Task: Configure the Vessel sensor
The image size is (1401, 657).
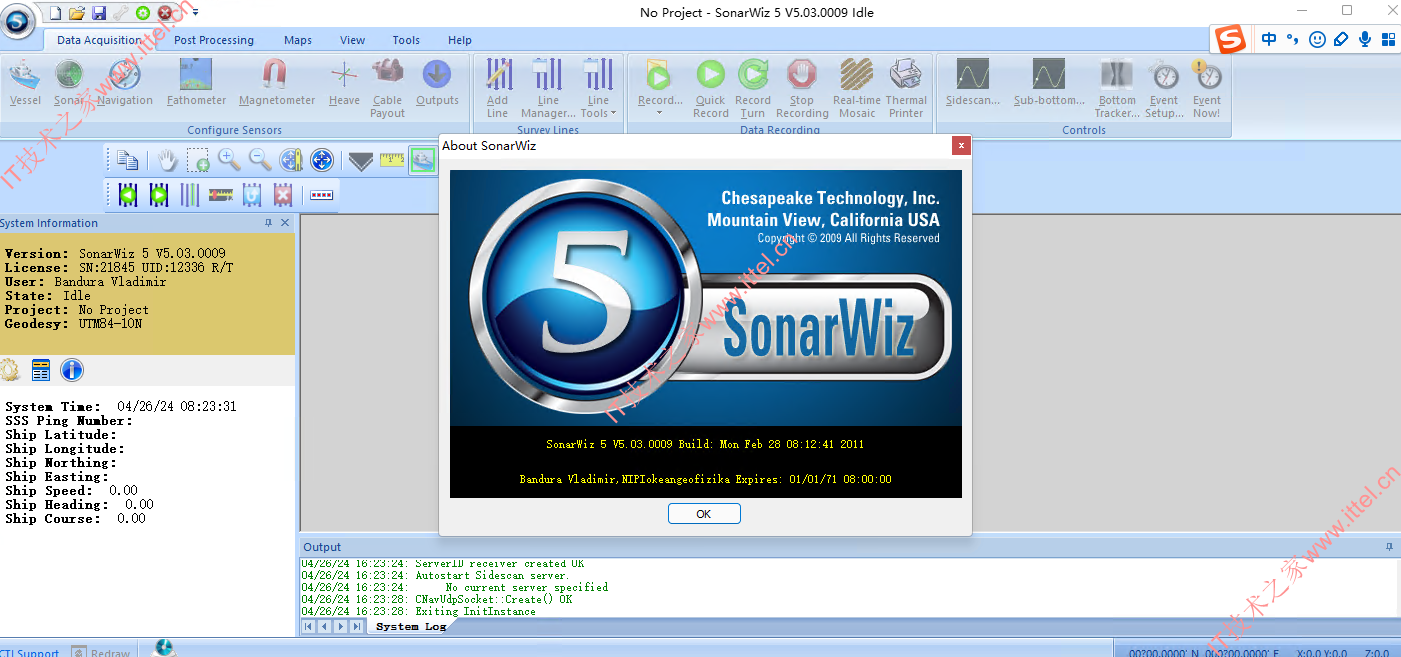Action: (x=25, y=83)
